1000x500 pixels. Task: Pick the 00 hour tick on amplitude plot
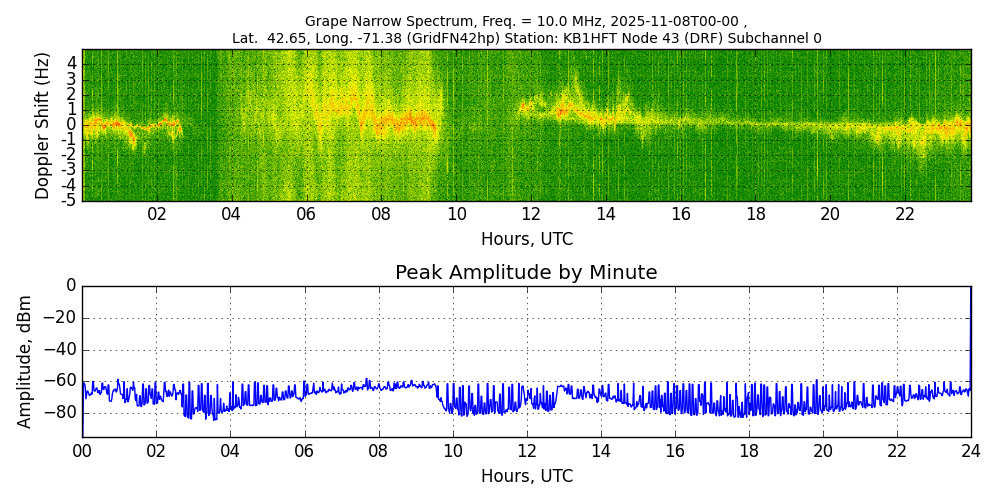pyautogui.click(x=82, y=451)
